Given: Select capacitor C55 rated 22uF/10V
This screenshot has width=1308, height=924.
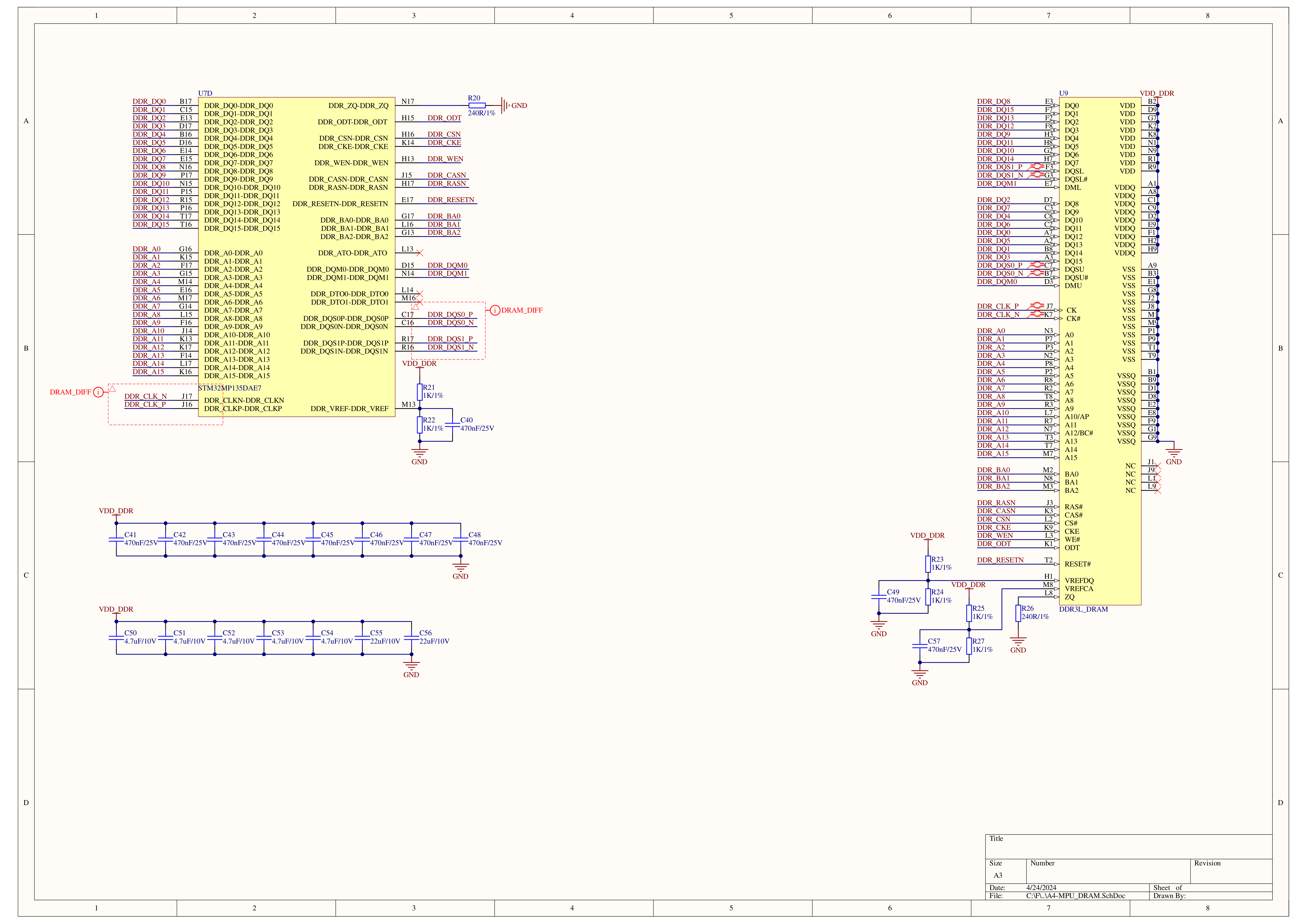Looking at the screenshot, I should 362,638.
